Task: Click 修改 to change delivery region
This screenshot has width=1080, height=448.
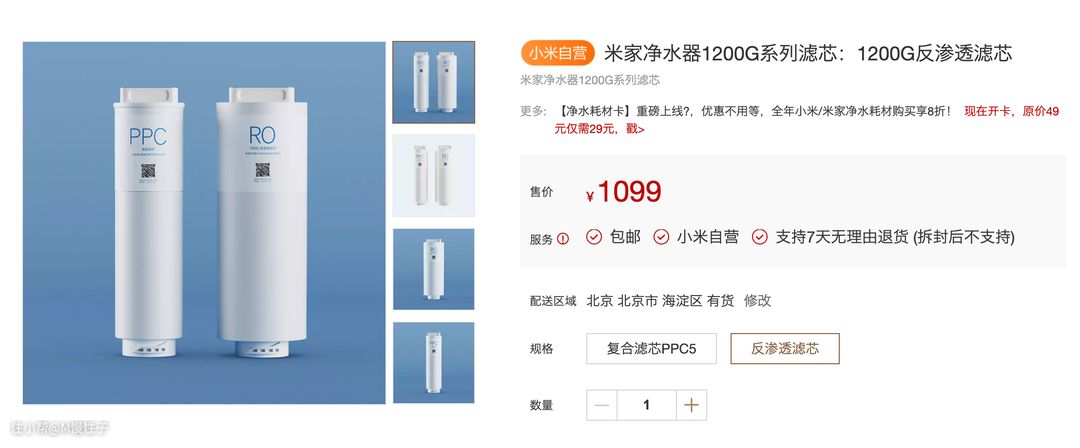Action: click(758, 301)
